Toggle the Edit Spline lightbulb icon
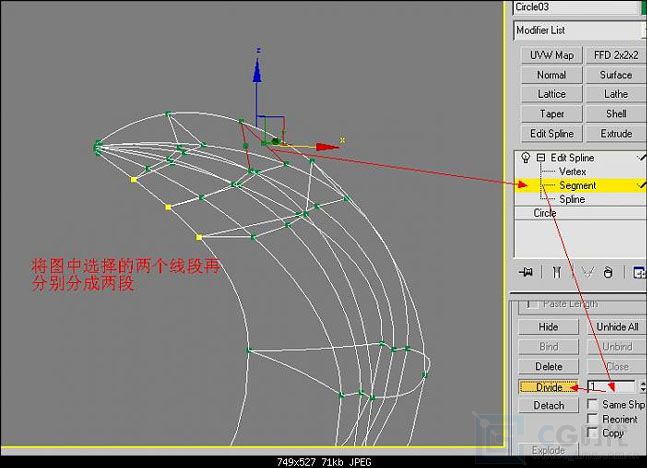 click(525, 158)
